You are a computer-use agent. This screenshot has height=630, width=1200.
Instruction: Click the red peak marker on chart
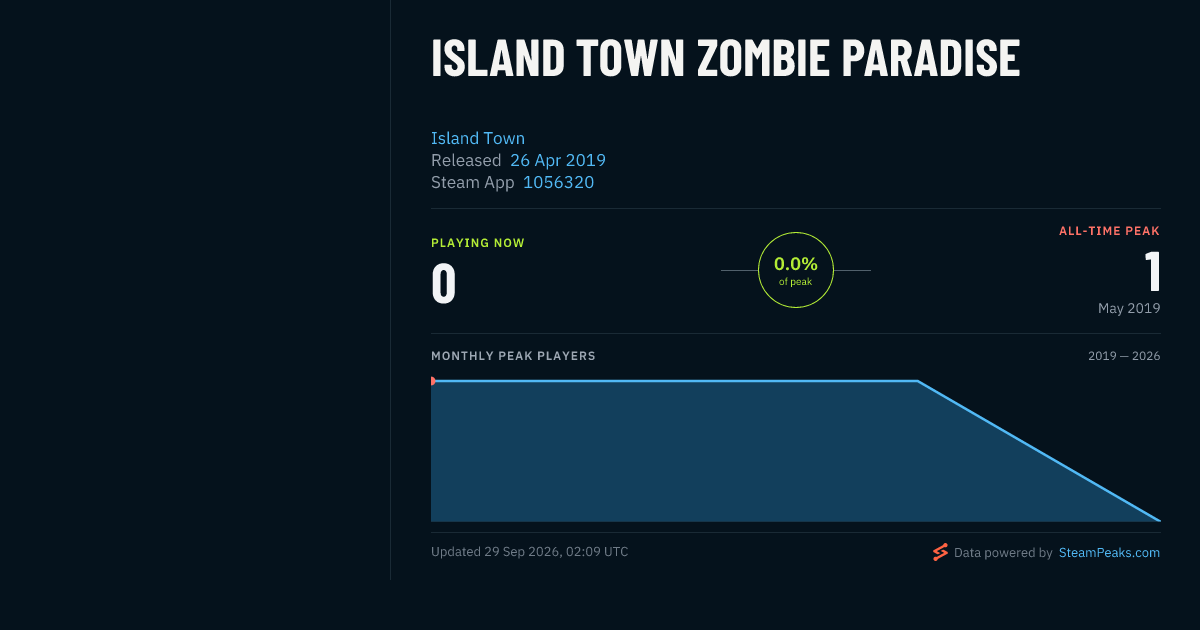(432, 381)
